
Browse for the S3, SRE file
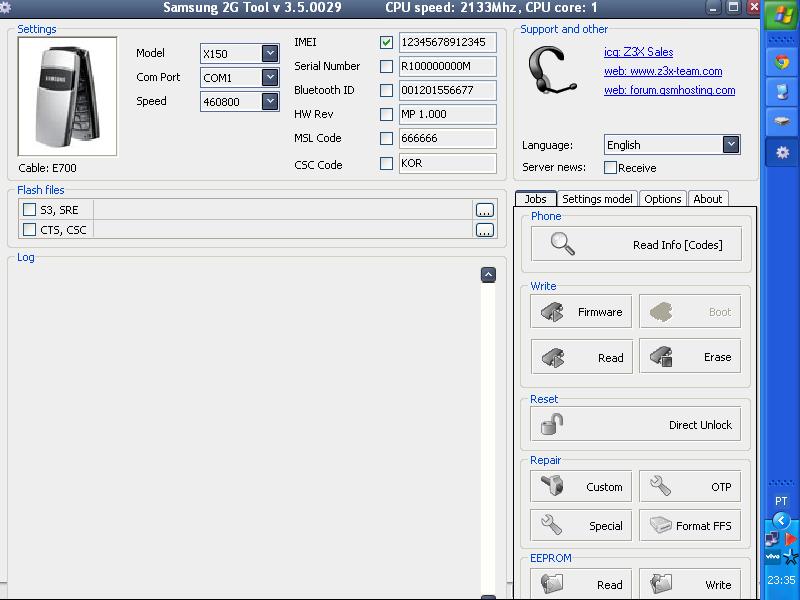click(x=485, y=210)
